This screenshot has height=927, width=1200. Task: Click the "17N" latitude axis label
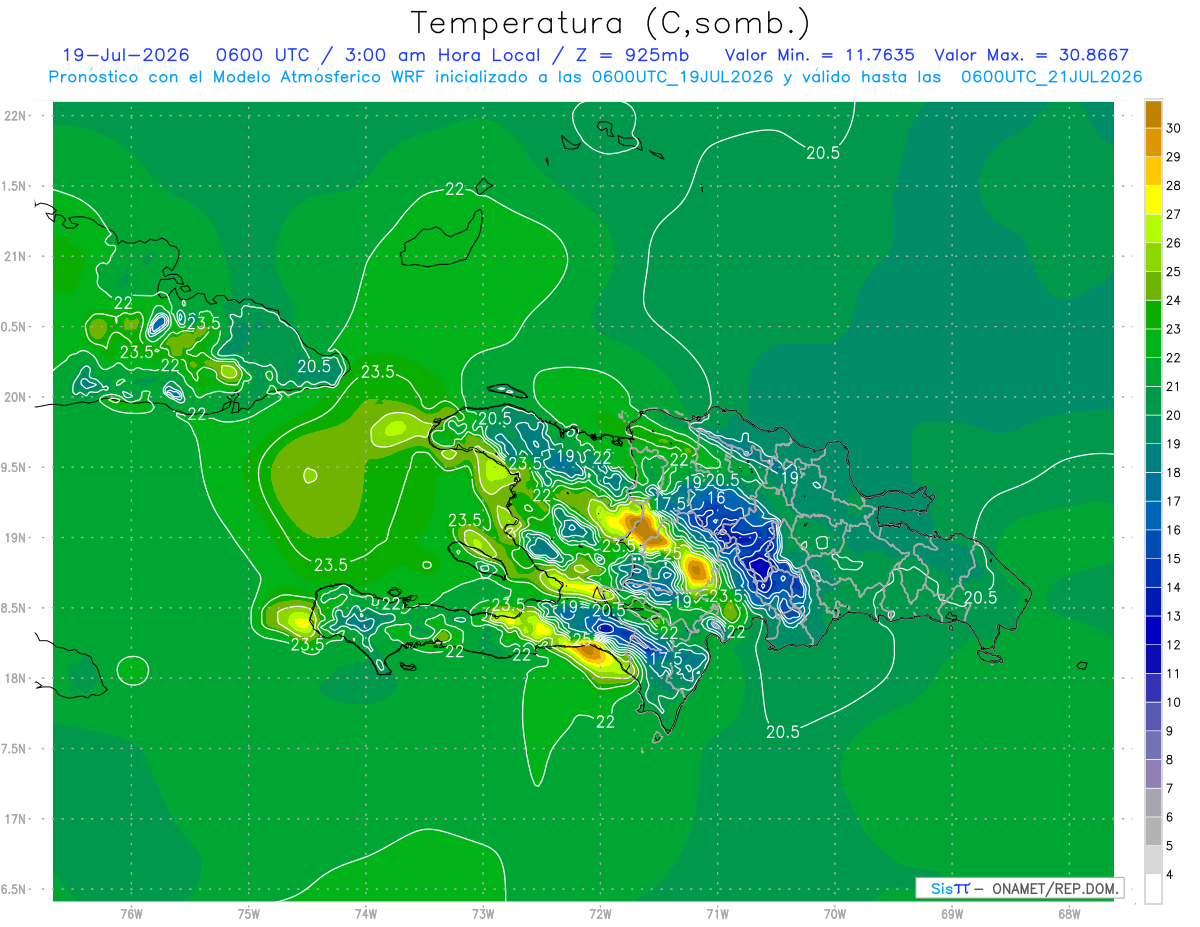click(x=15, y=819)
